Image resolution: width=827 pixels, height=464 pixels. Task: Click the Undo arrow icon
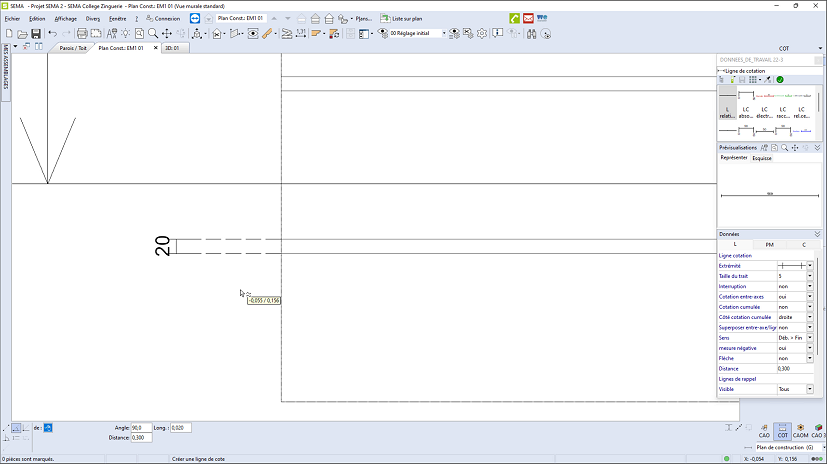(52, 33)
